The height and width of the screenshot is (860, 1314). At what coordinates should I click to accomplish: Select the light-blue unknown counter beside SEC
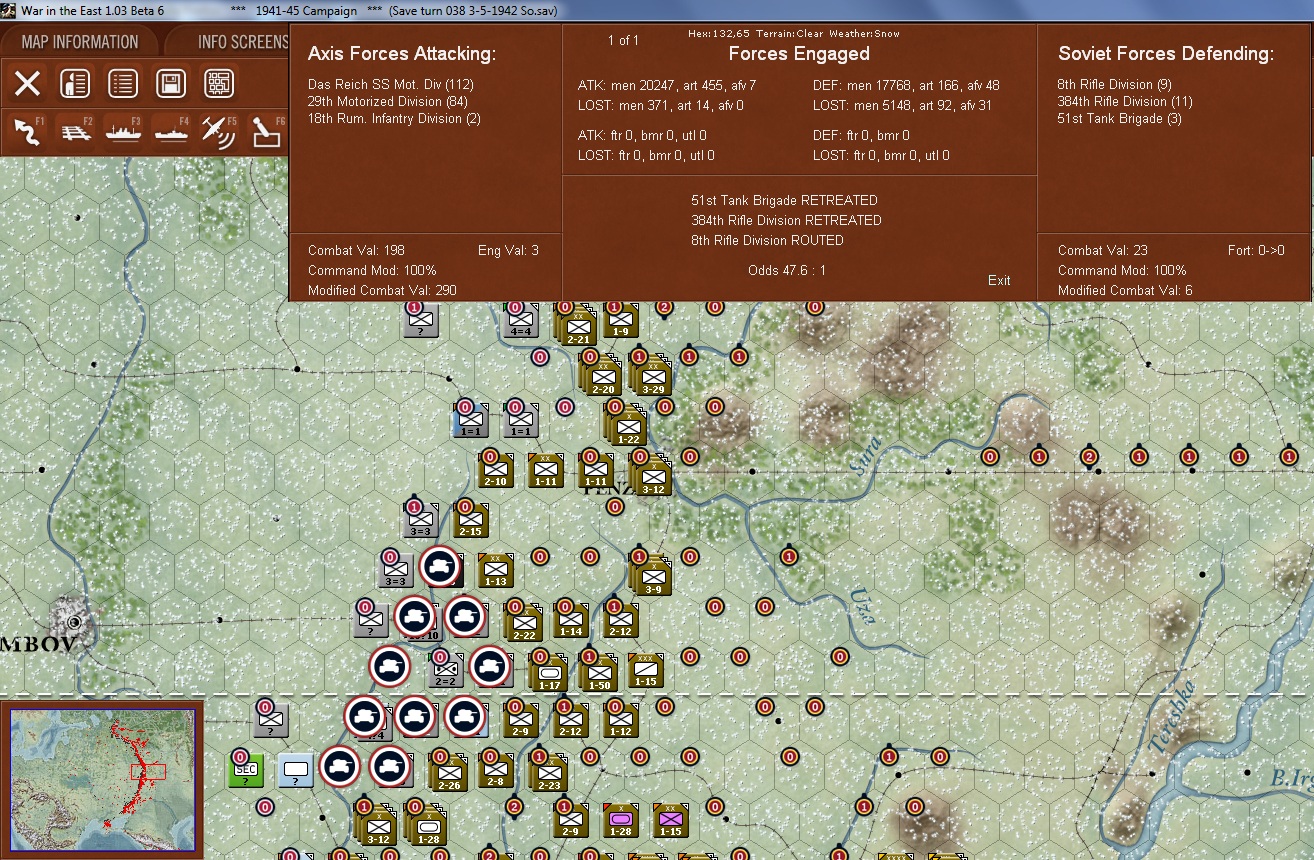point(295,771)
